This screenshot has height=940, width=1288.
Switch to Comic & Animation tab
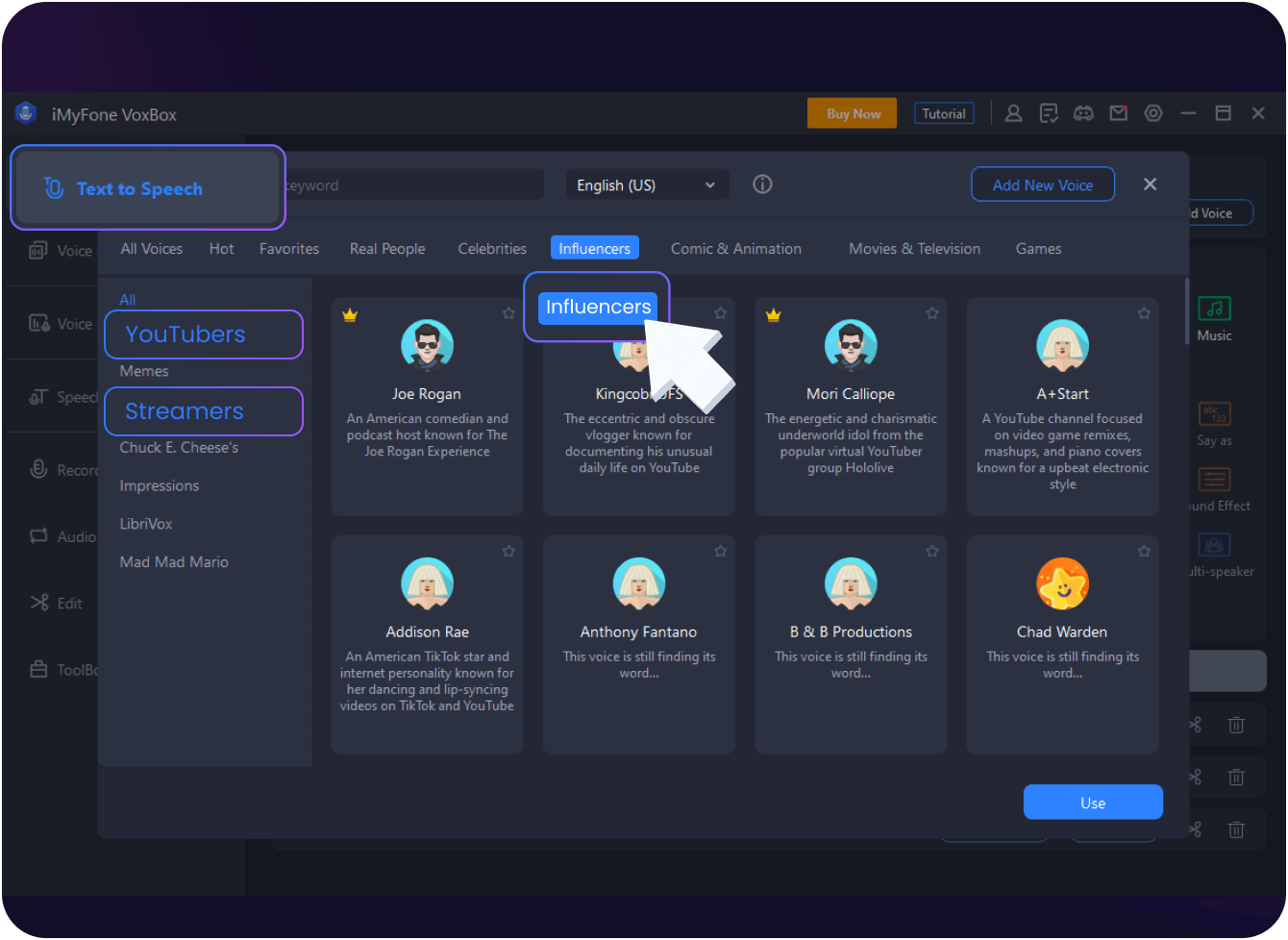click(x=736, y=249)
